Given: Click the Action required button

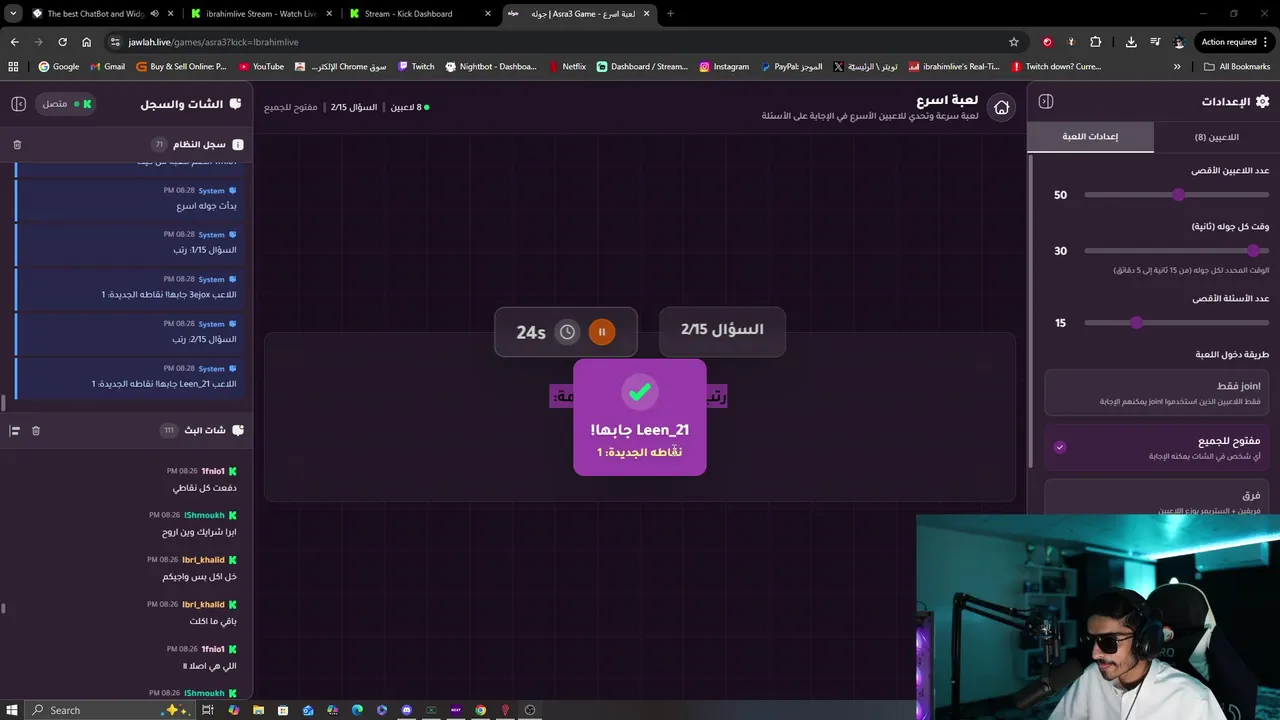Looking at the screenshot, I should [1234, 42].
